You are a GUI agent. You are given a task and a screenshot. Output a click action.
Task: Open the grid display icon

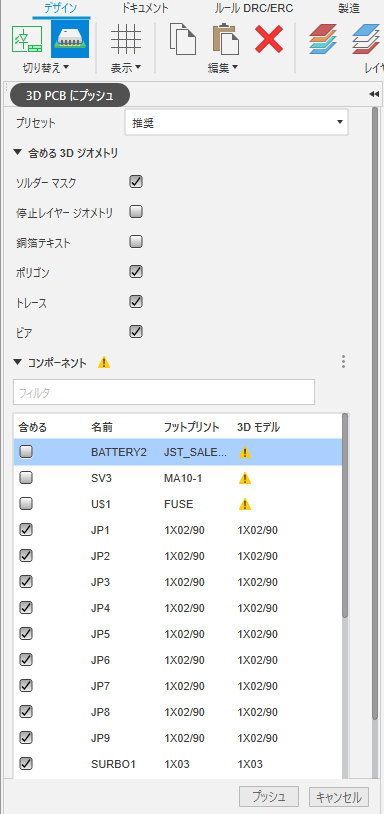tap(126, 39)
